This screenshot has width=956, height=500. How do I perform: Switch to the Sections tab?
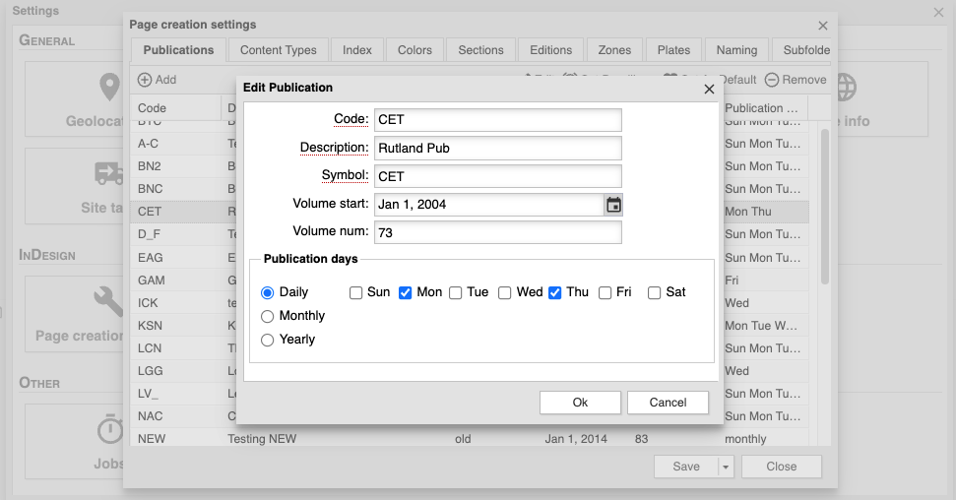tap(481, 50)
